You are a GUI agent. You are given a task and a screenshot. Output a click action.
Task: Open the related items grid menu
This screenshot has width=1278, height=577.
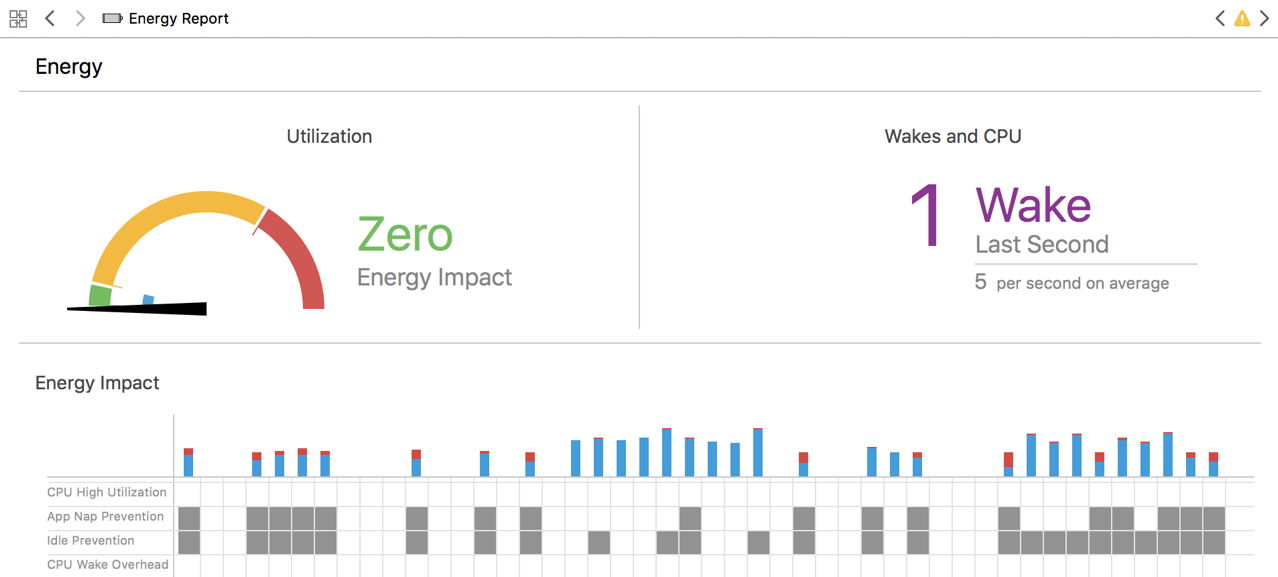click(18, 18)
